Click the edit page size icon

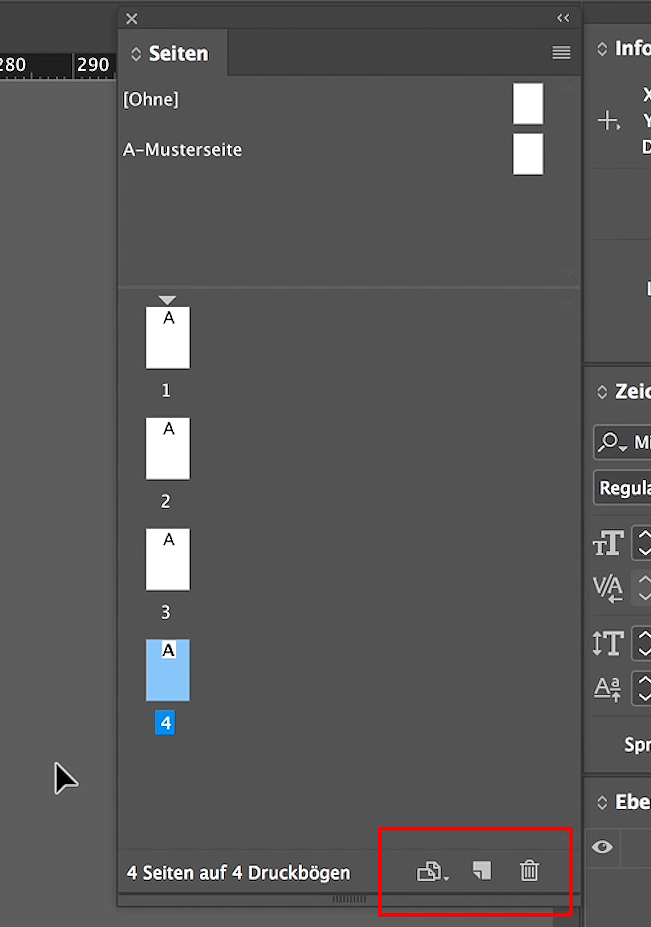431,872
